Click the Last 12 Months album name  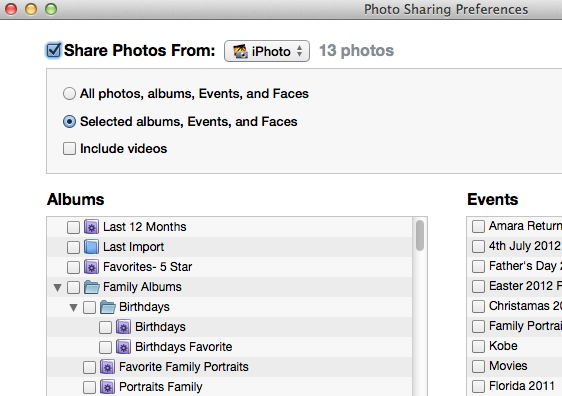coord(144,227)
